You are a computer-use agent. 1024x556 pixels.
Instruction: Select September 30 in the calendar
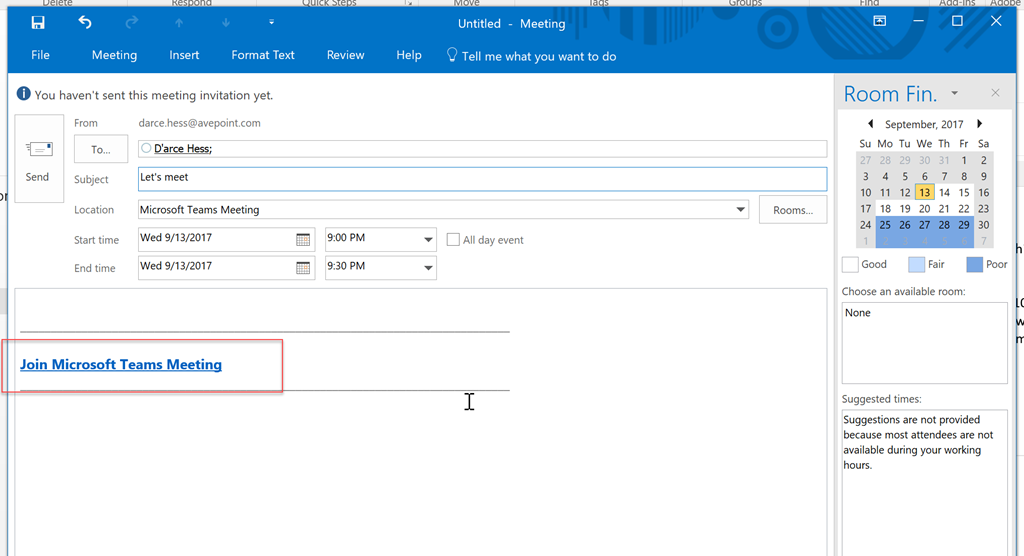(984, 225)
